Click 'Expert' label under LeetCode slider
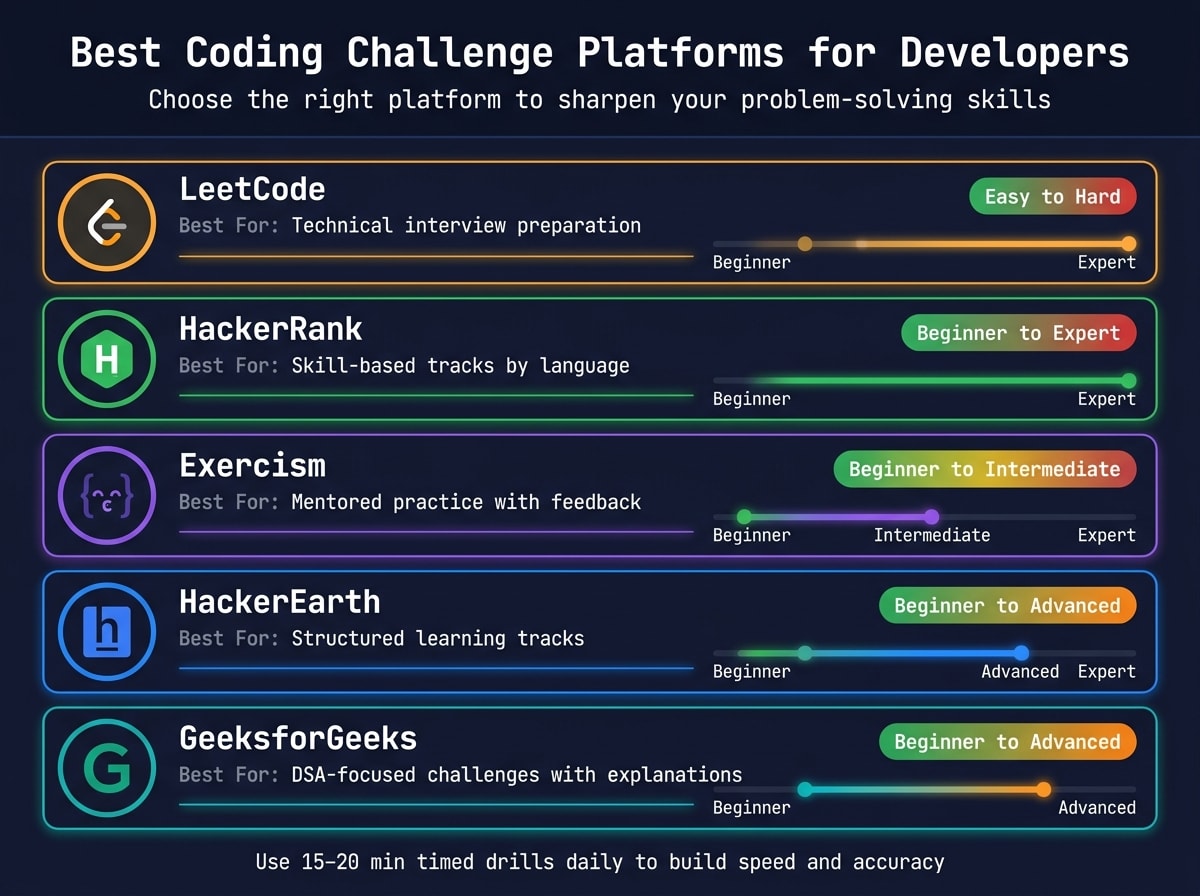Screen dimensions: 1200x896 coord(1107,263)
